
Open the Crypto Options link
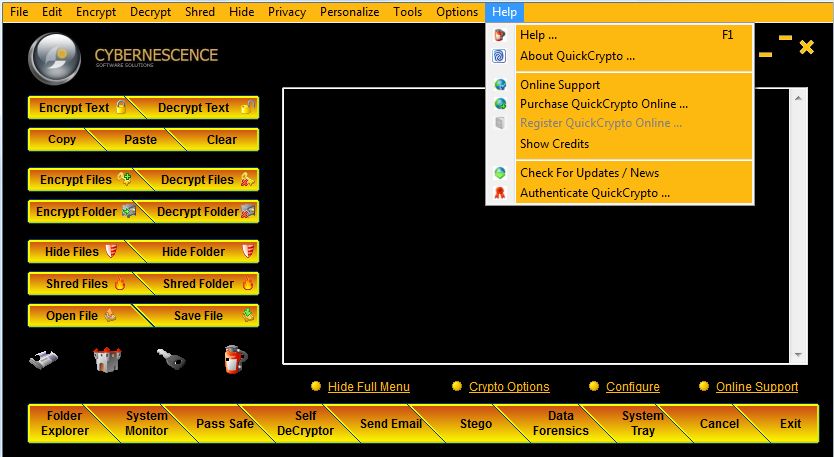click(x=509, y=387)
